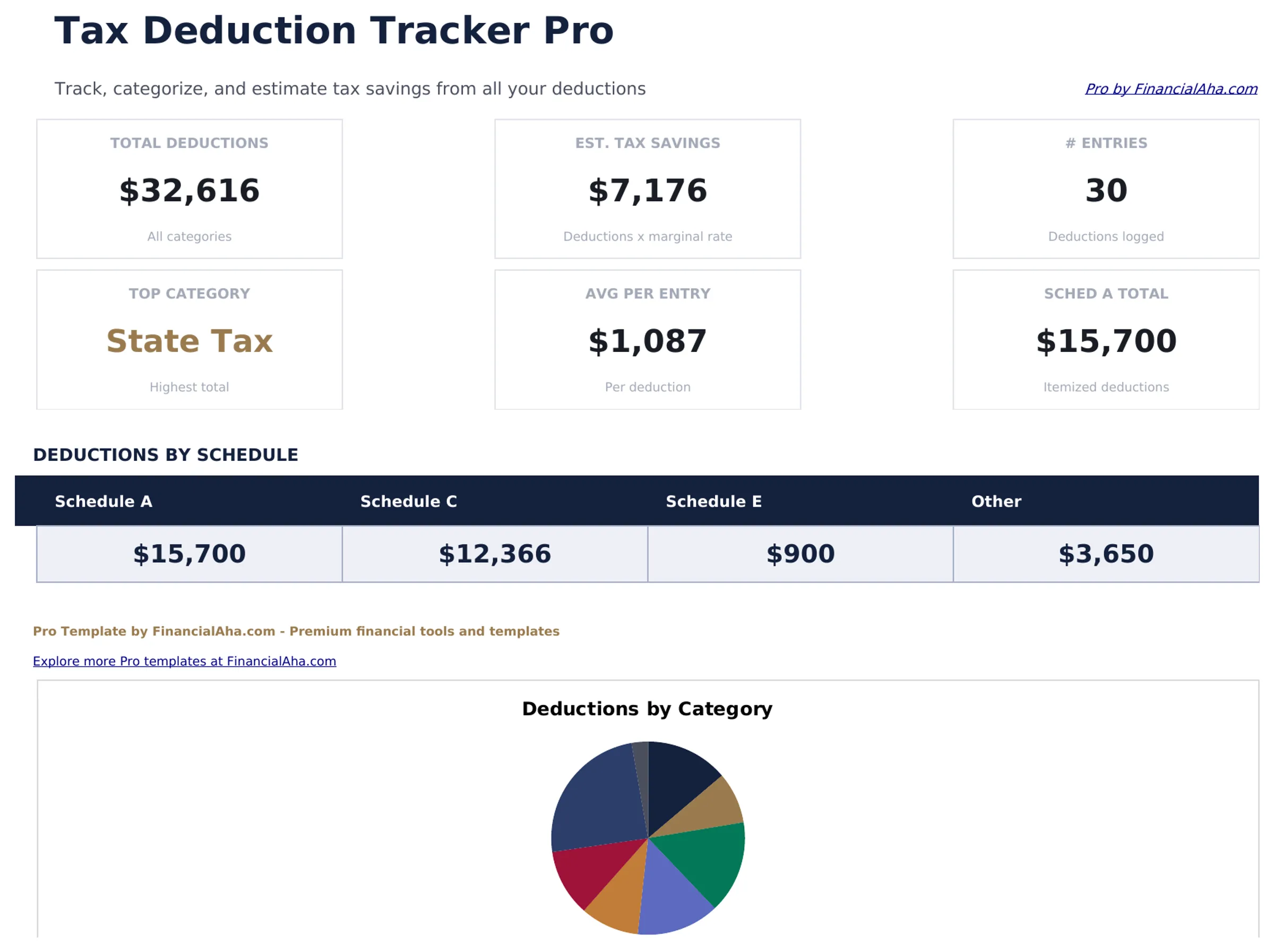Click the Deductions by Category chart title
Screen dimensions: 1274x952
[x=646, y=709]
